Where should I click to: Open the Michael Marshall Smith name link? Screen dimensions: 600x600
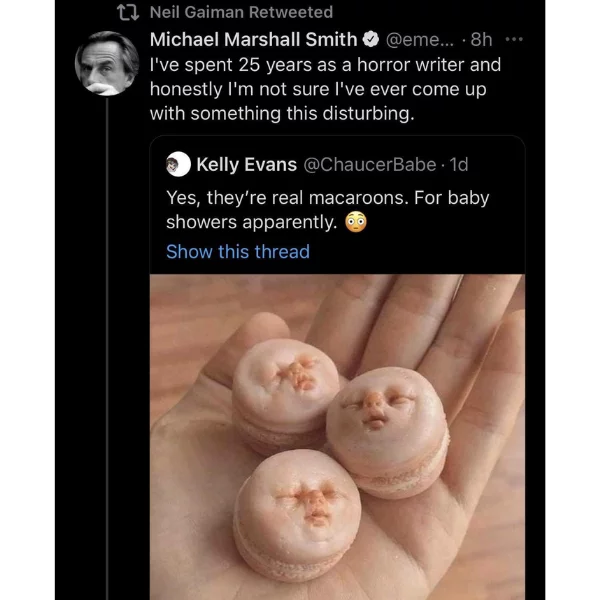click(253, 39)
